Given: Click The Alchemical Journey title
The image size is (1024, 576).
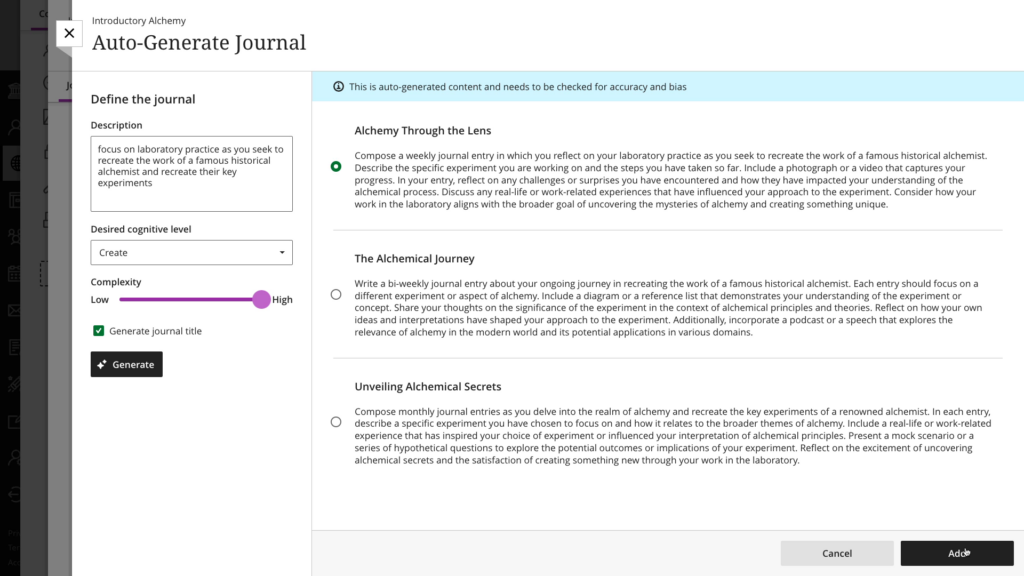Looking at the screenshot, I should [414, 259].
